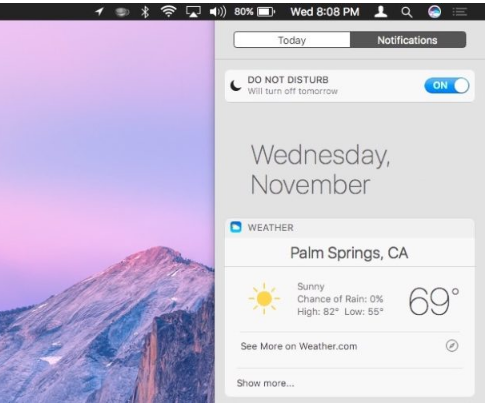
Task: Close Notification Center via list icon
Action: 460,12
